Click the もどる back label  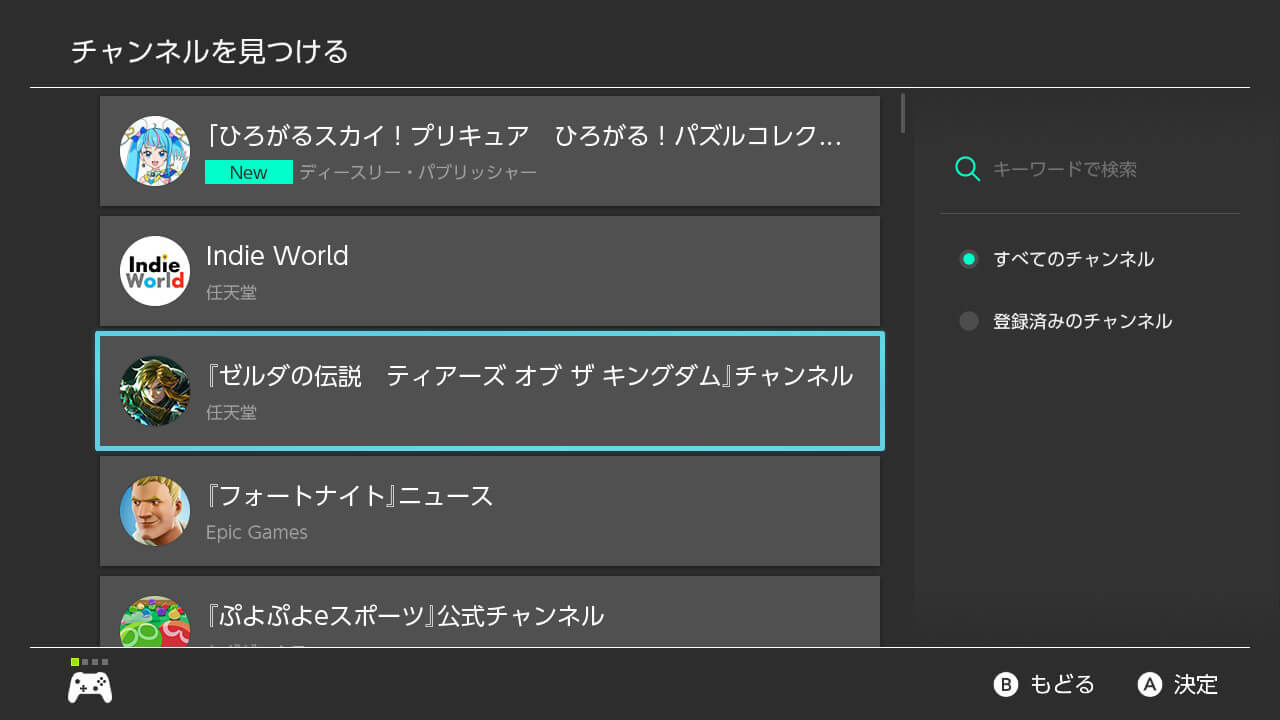coord(1061,685)
